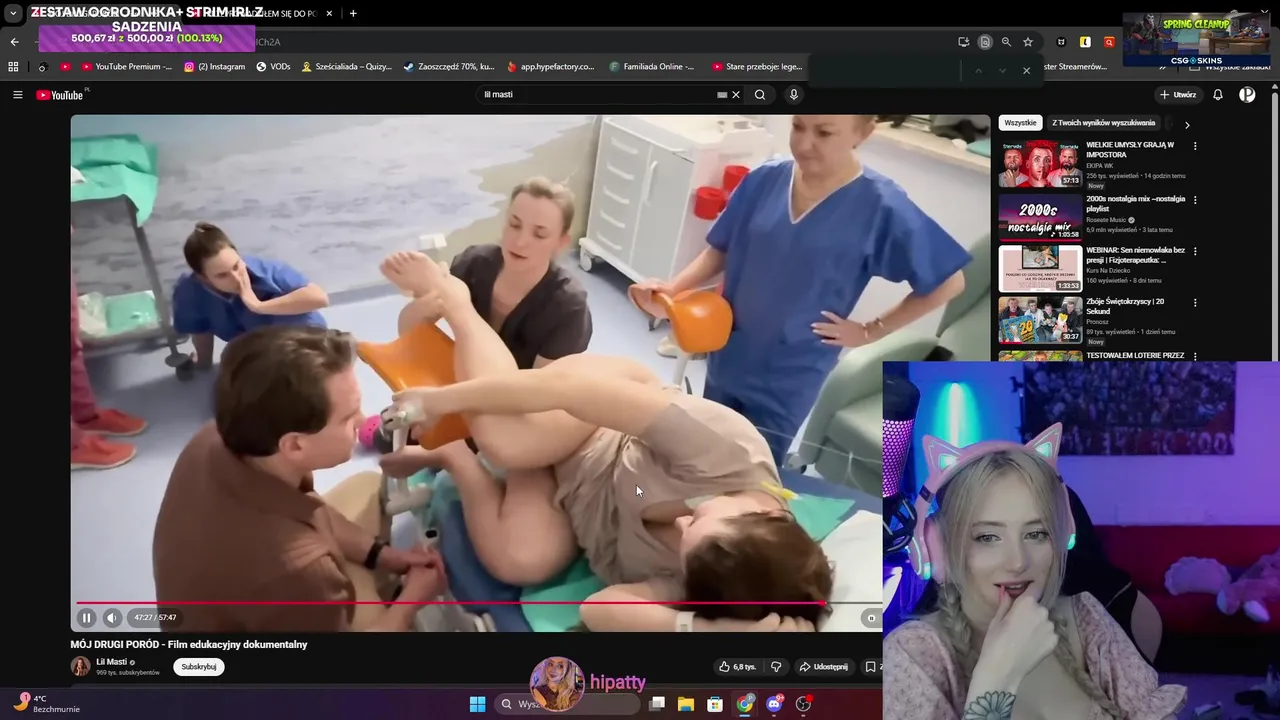The image size is (1280, 720).
Task: Open Task View on the taskbar
Action: 657,704
